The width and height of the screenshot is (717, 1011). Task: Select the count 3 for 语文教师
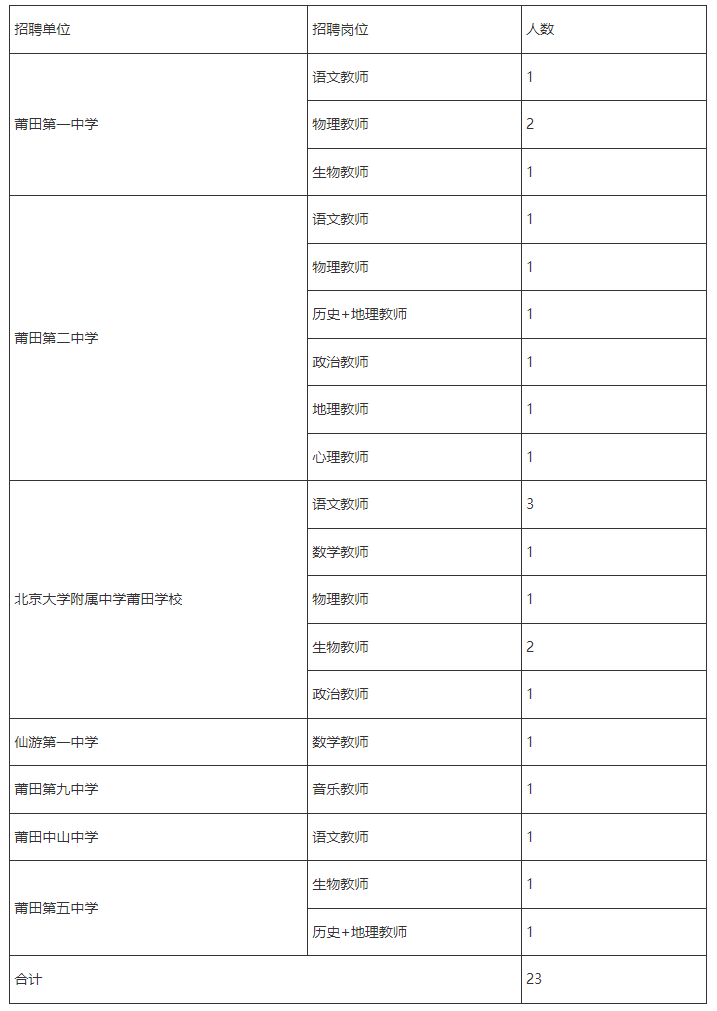530,504
